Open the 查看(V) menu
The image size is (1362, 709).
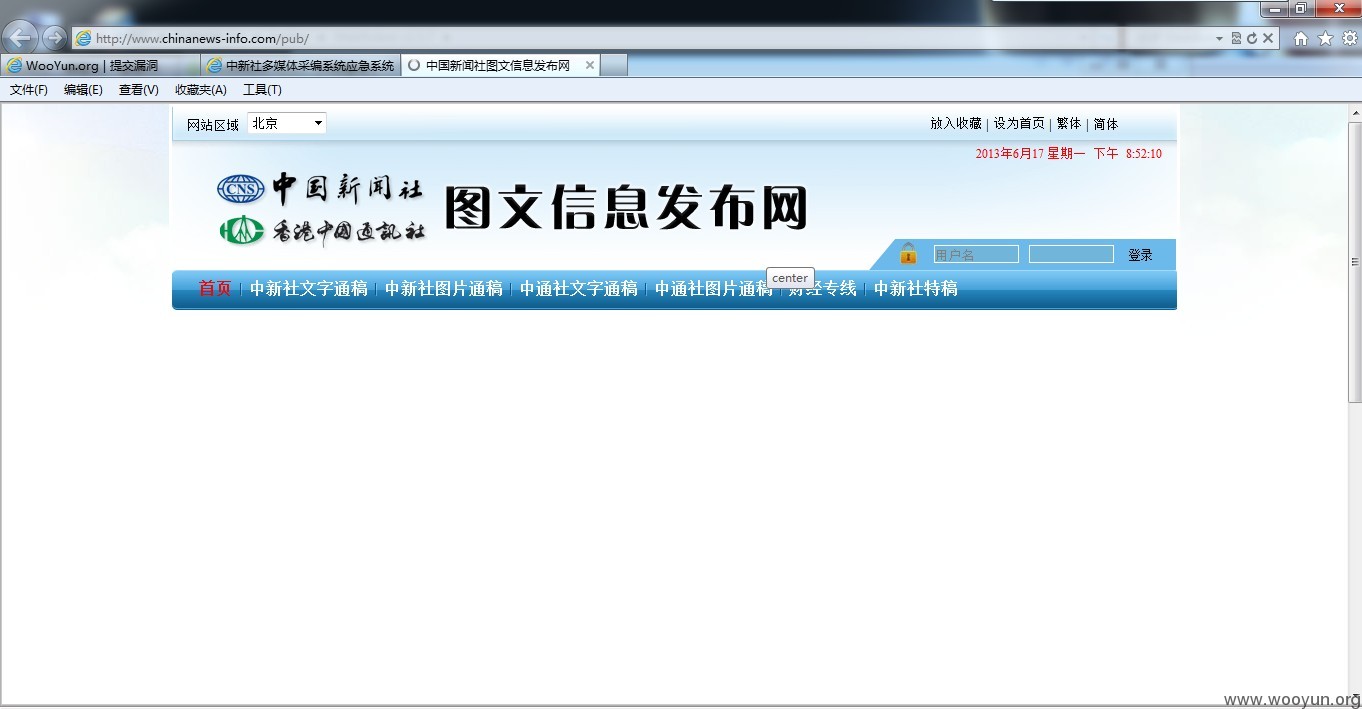pyautogui.click(x=139, y=90)
